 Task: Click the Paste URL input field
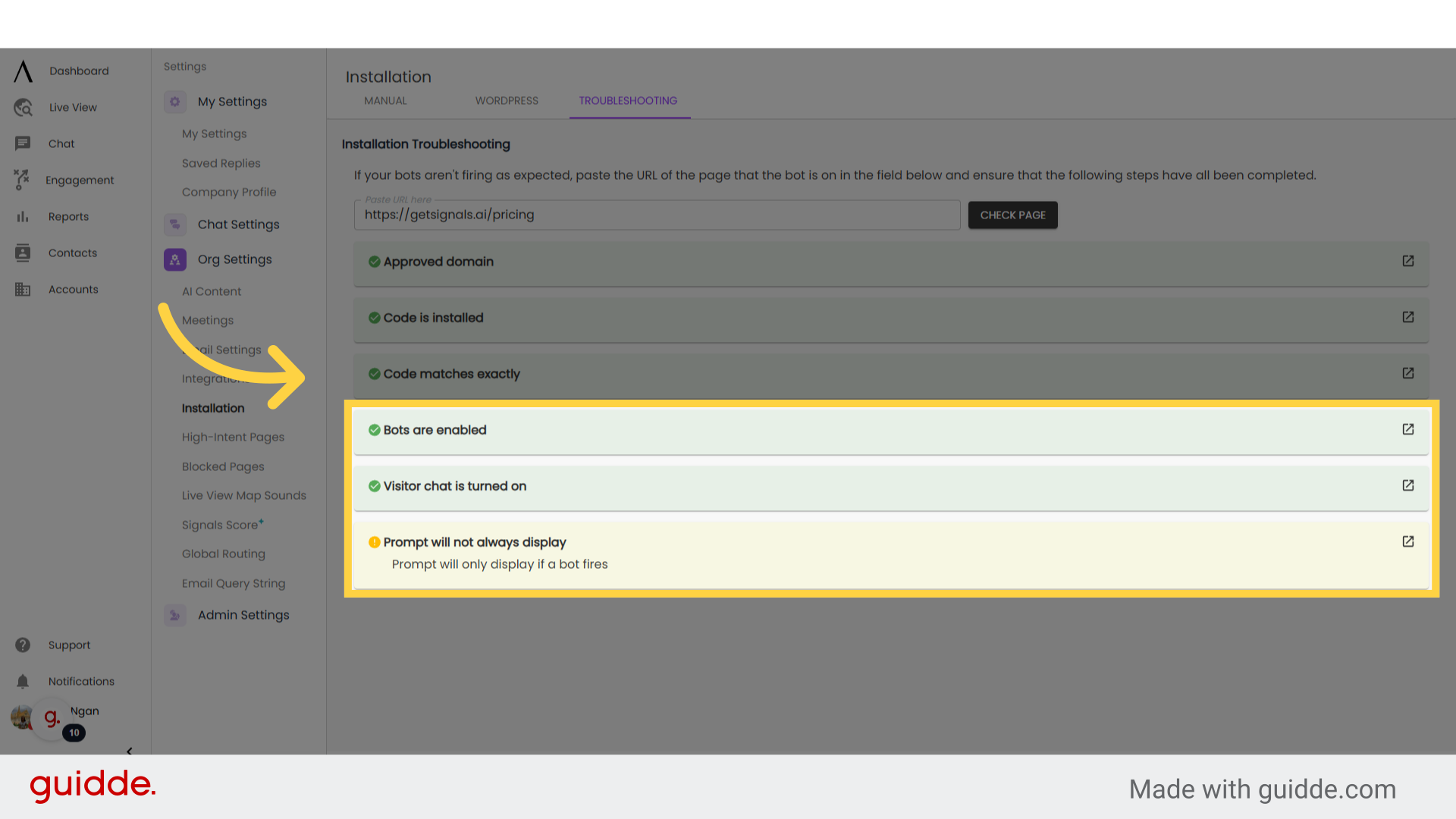(657, 215)
